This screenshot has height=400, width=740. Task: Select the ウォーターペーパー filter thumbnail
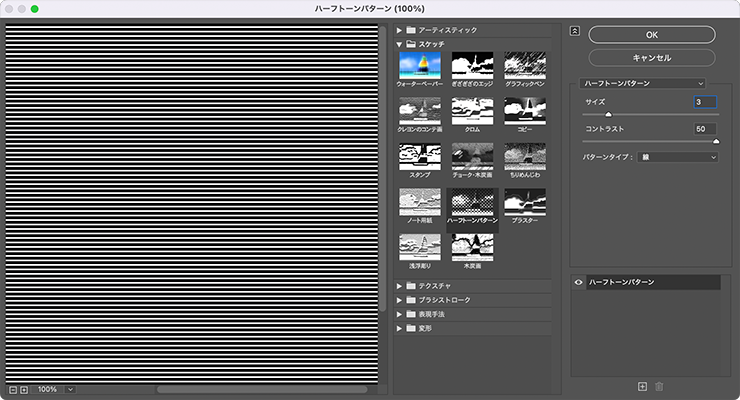click(420, 67)
